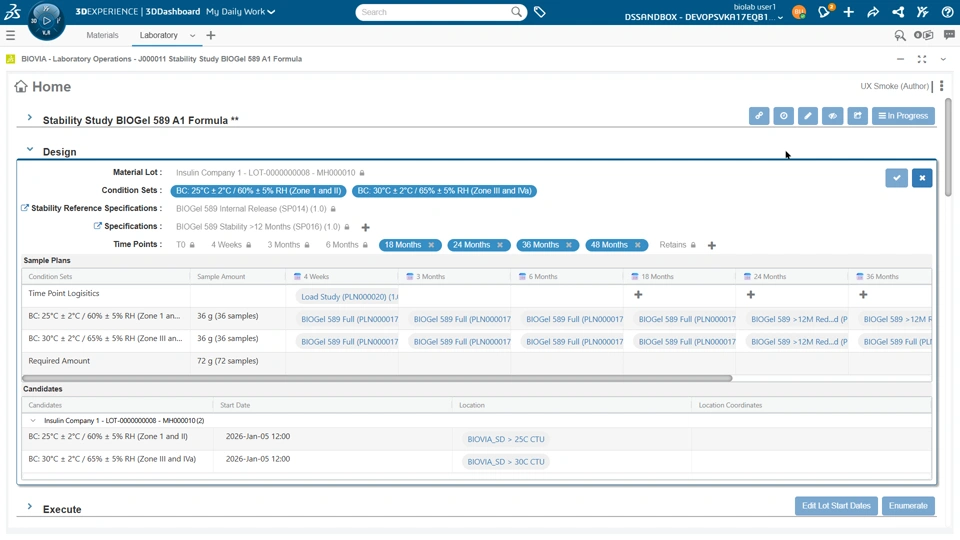Open the hamburger menu at left

tap(10, 36)
